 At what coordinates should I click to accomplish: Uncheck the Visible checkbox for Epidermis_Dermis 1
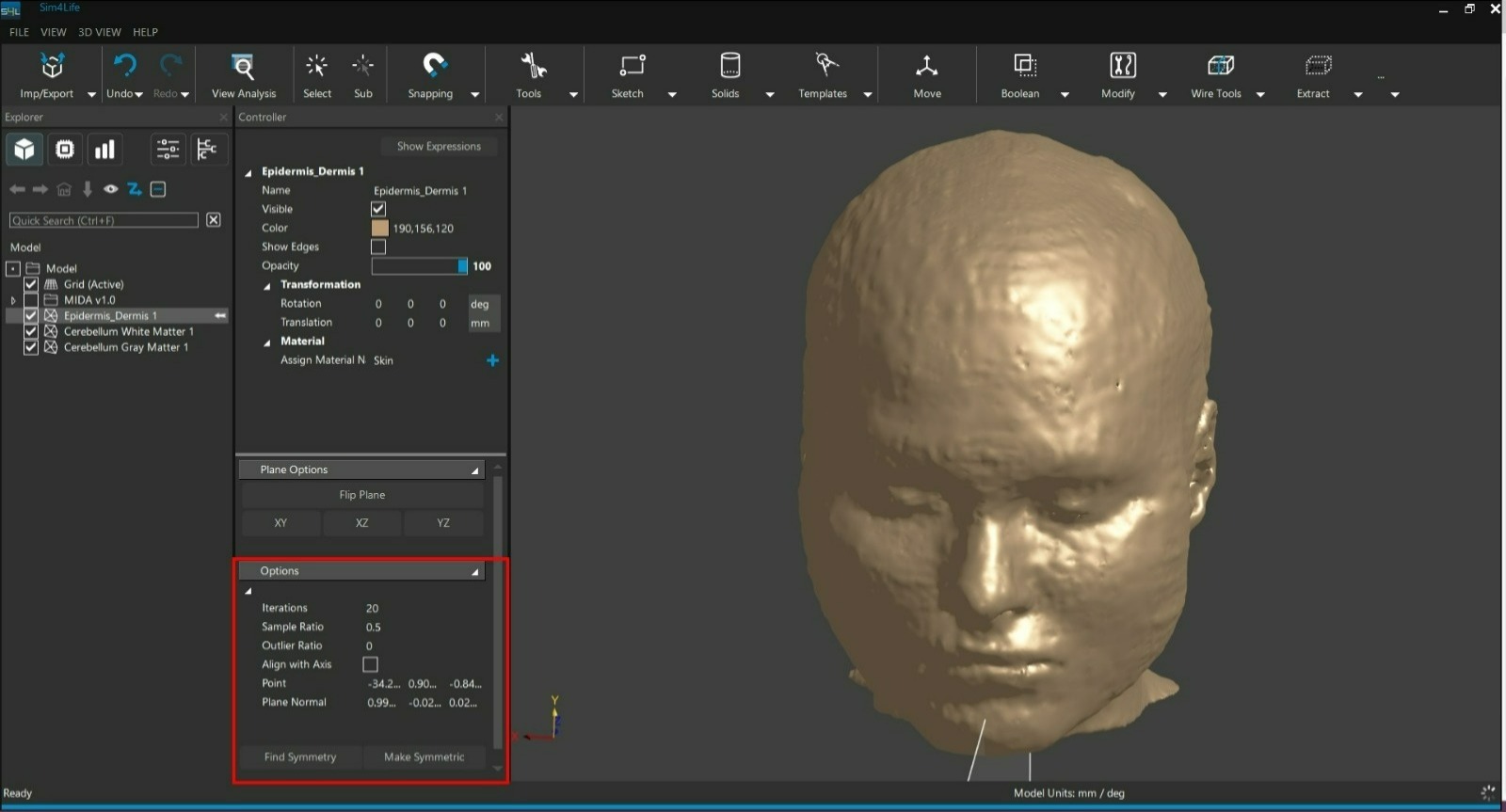pos(378,209)
